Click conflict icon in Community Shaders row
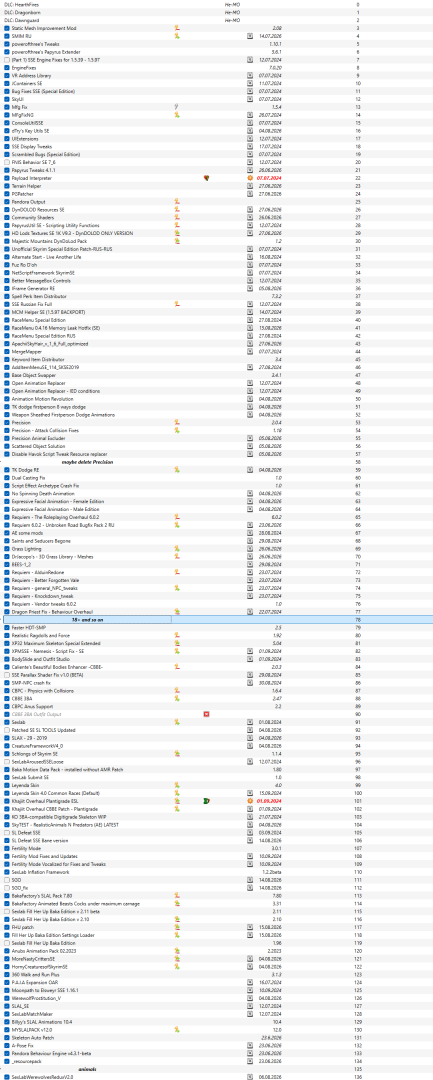433x1080 pixels. tap(176, 218)
